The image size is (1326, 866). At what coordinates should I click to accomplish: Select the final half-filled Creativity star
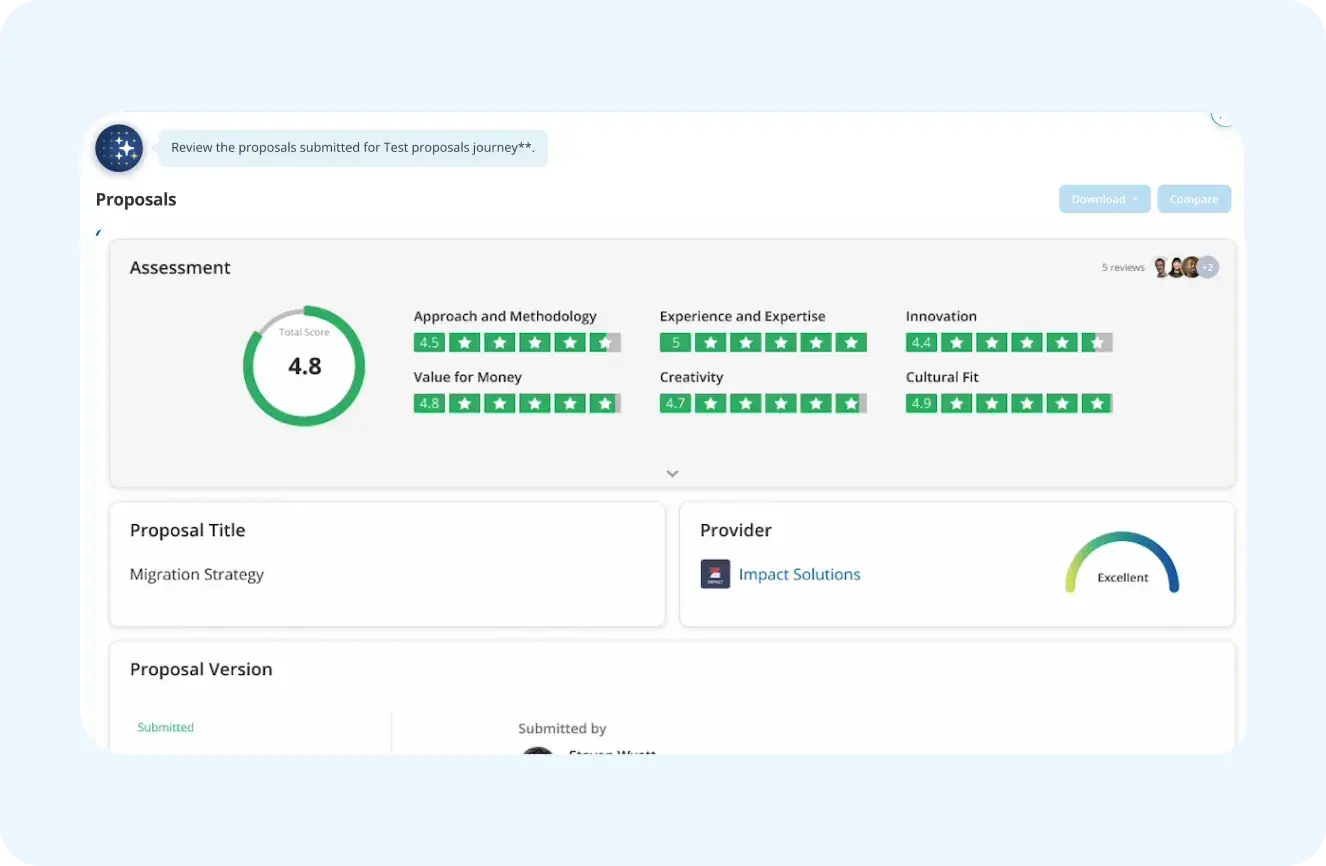tap(851, 403)
